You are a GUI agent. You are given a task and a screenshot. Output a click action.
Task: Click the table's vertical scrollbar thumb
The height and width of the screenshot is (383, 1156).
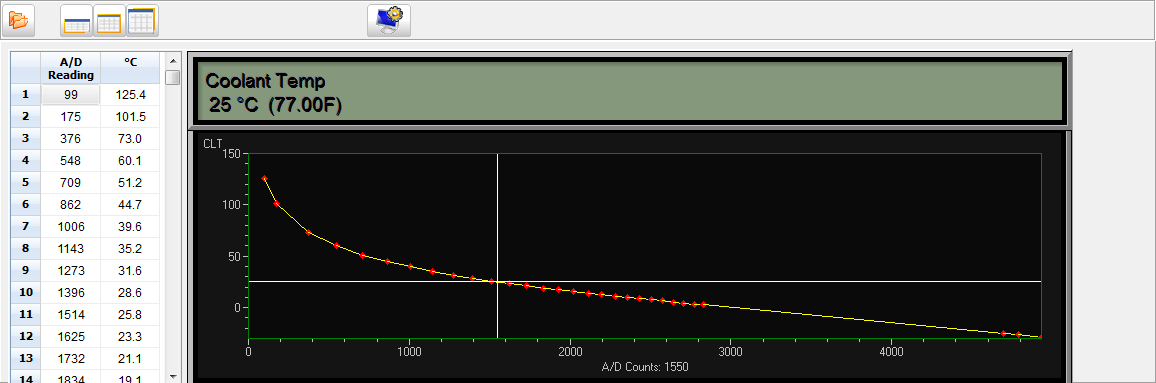(173, 77)
